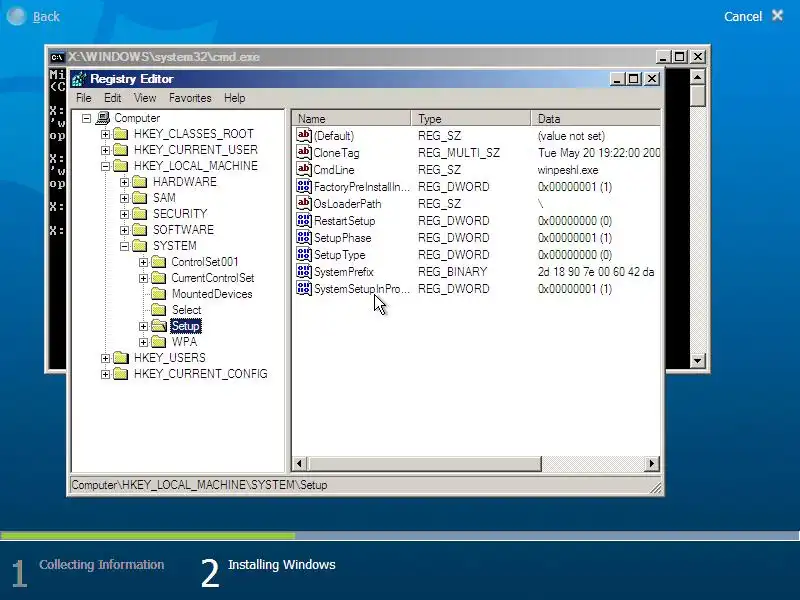Click the HARDWARE folder icon

click(x=140, y=182)
